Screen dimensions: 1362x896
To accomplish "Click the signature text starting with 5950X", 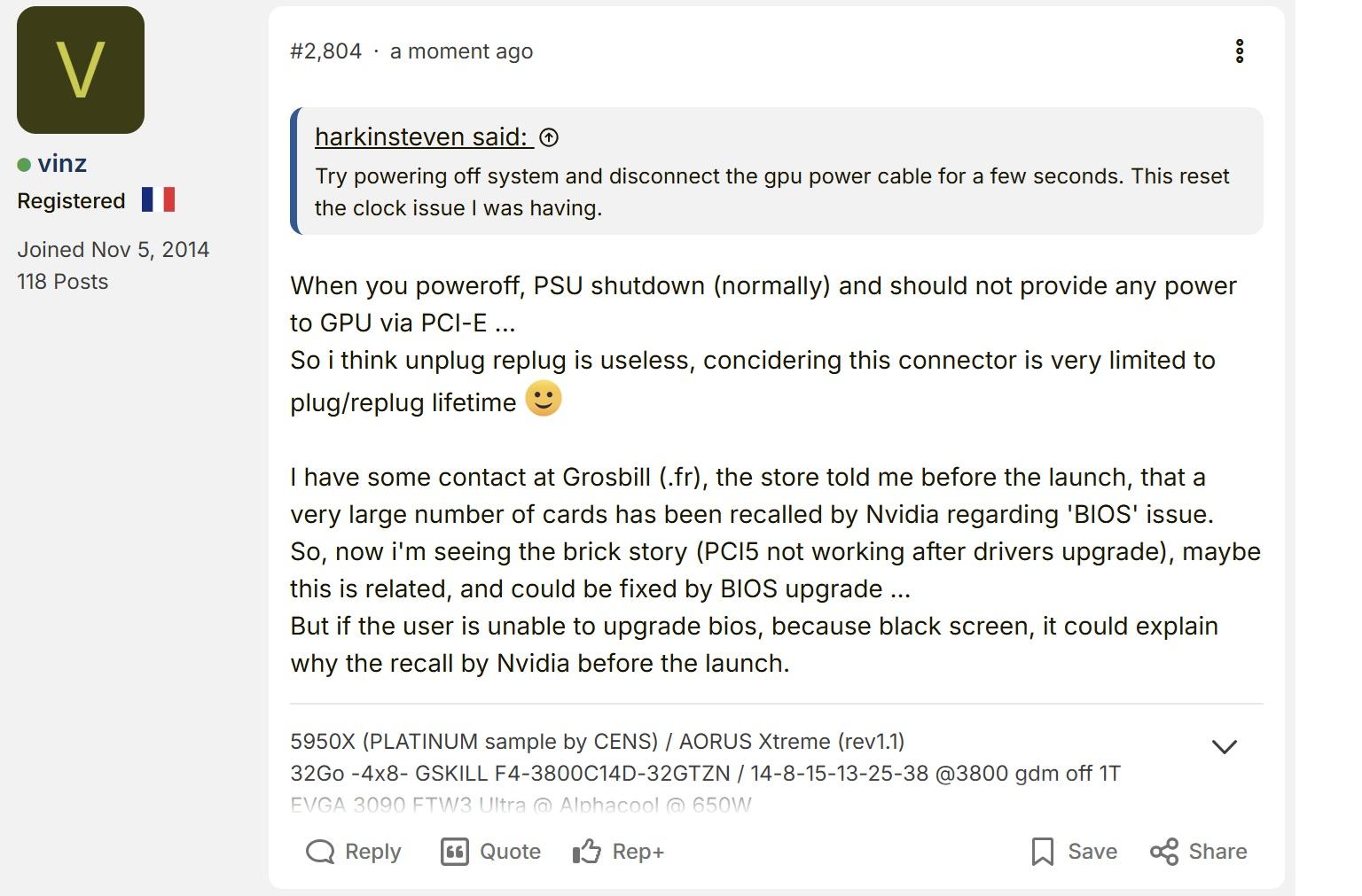I will (597, 741).
